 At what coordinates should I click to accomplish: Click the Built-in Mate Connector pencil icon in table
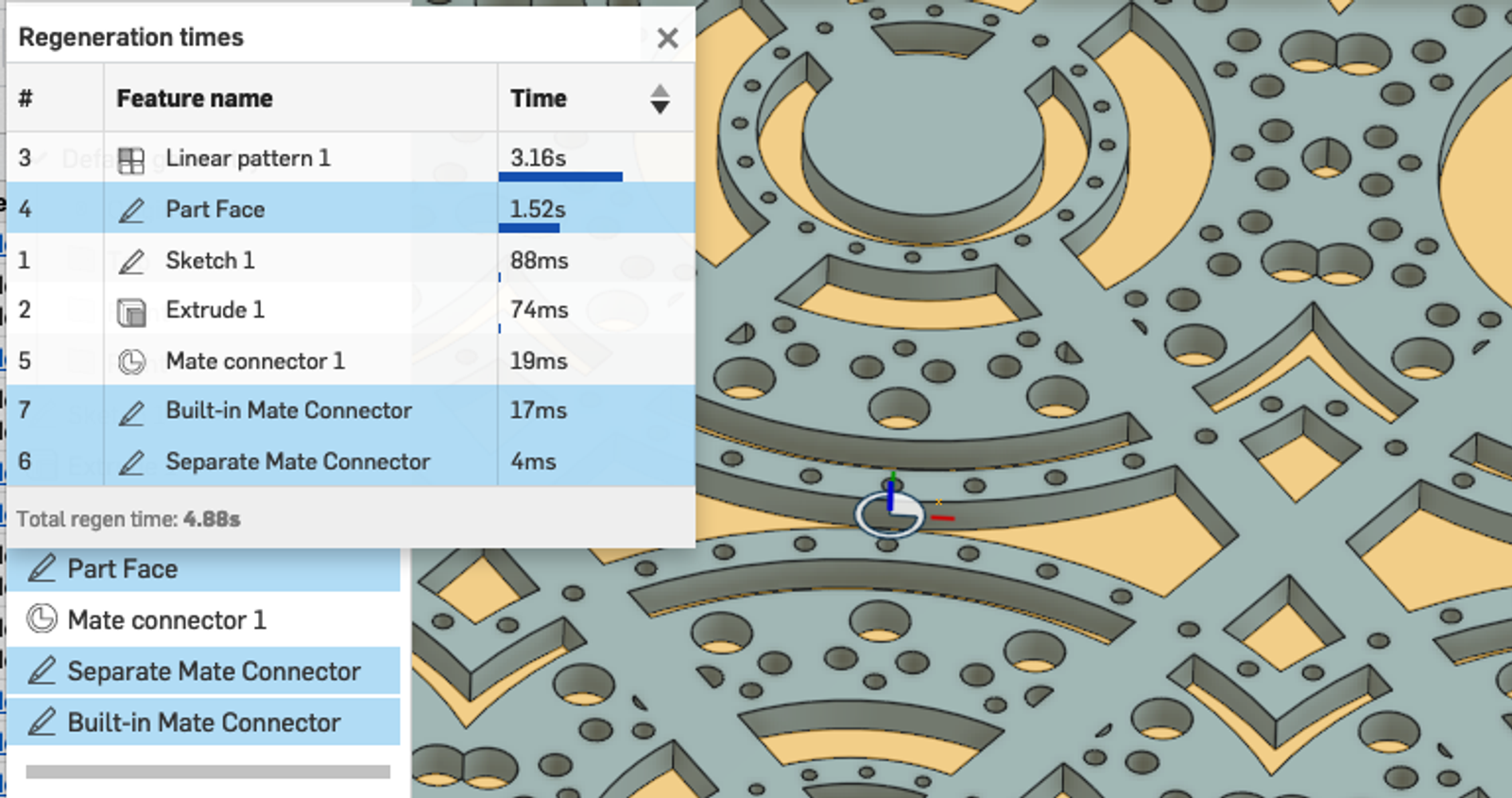[x=131, y=412]
